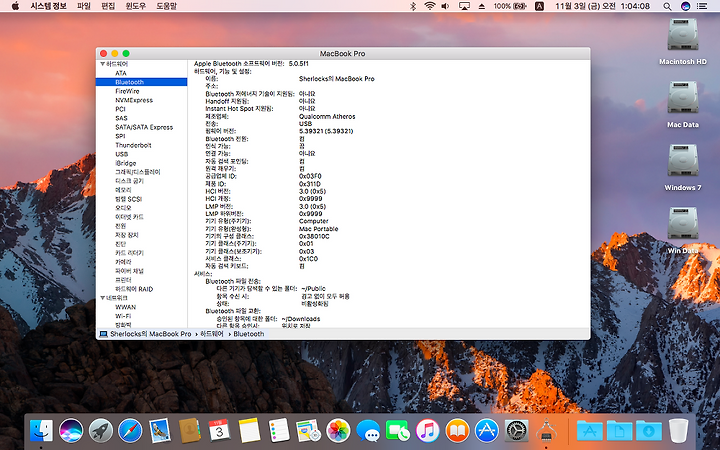
Task: Open Spotlight search magnifier
Action: (x=667, y=6)
